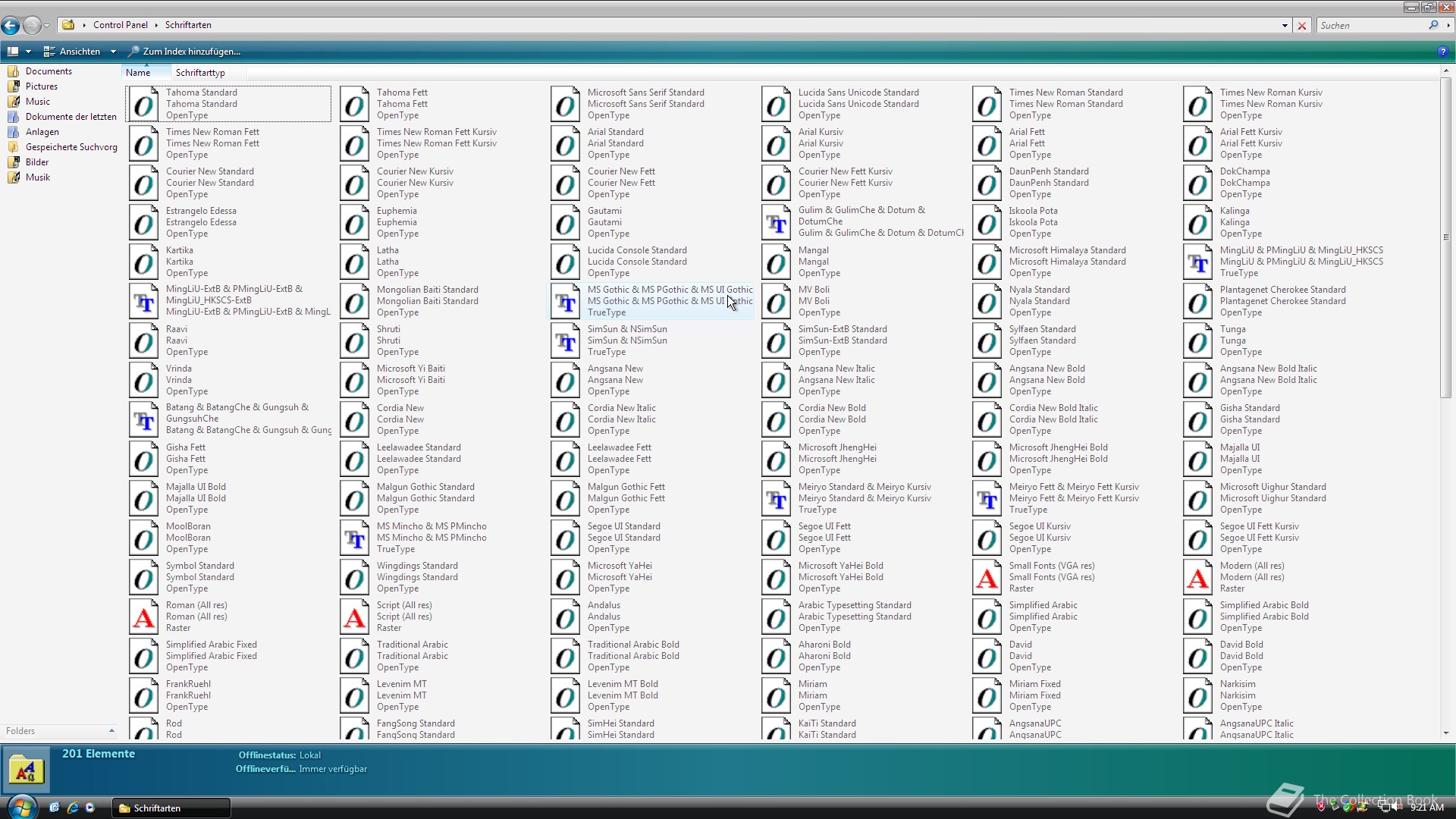The height and width of the screenshot is (819, 1456).
Task: Select the Gulim & GulimChe font icon
Action: pyautogui.click(x=776, y=222)
